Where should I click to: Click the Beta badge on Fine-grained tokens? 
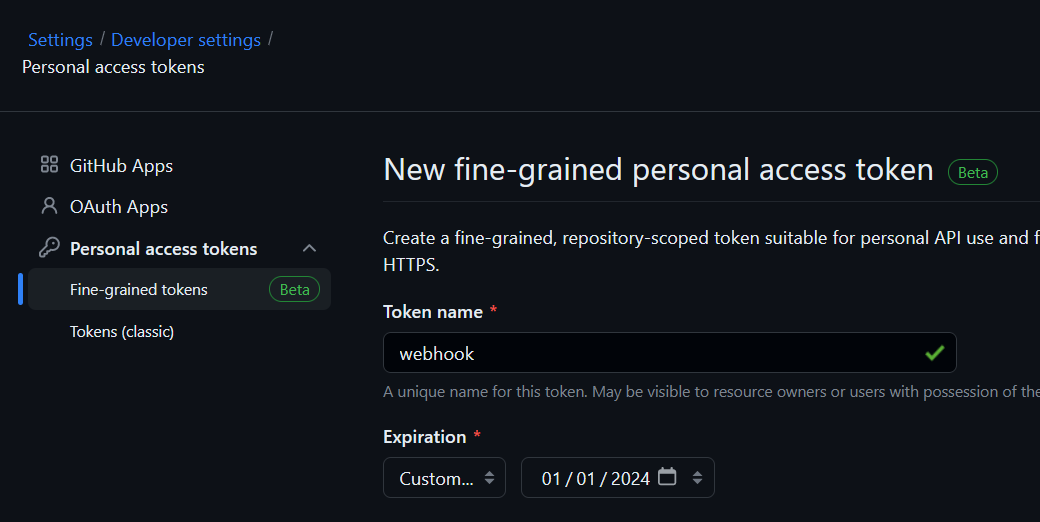[x=294, y=290]
